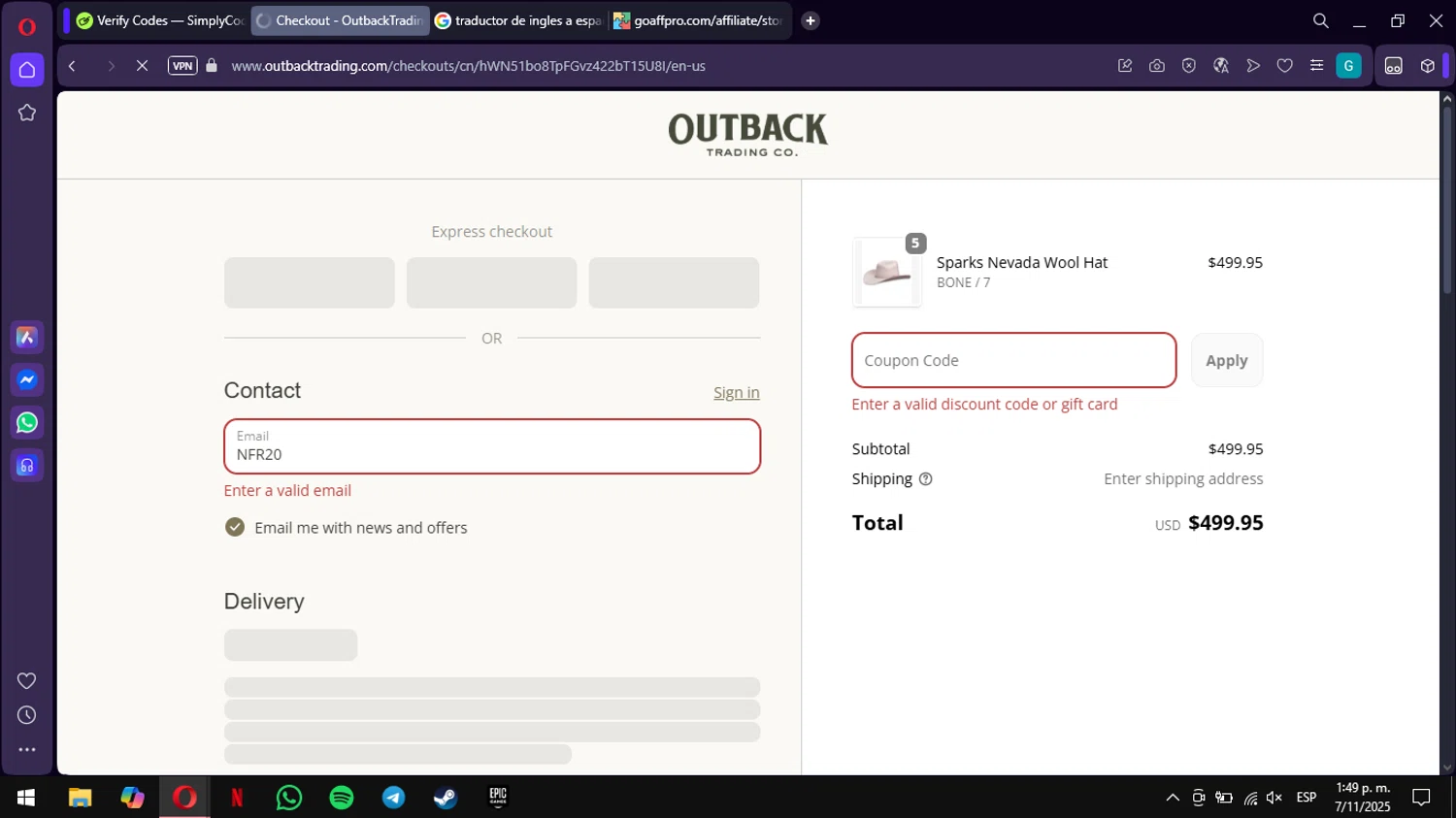Viewport: 1456px width, 818px height.
Task: Switch to the goaffpro.com affiliate tab
Action: 698,20
